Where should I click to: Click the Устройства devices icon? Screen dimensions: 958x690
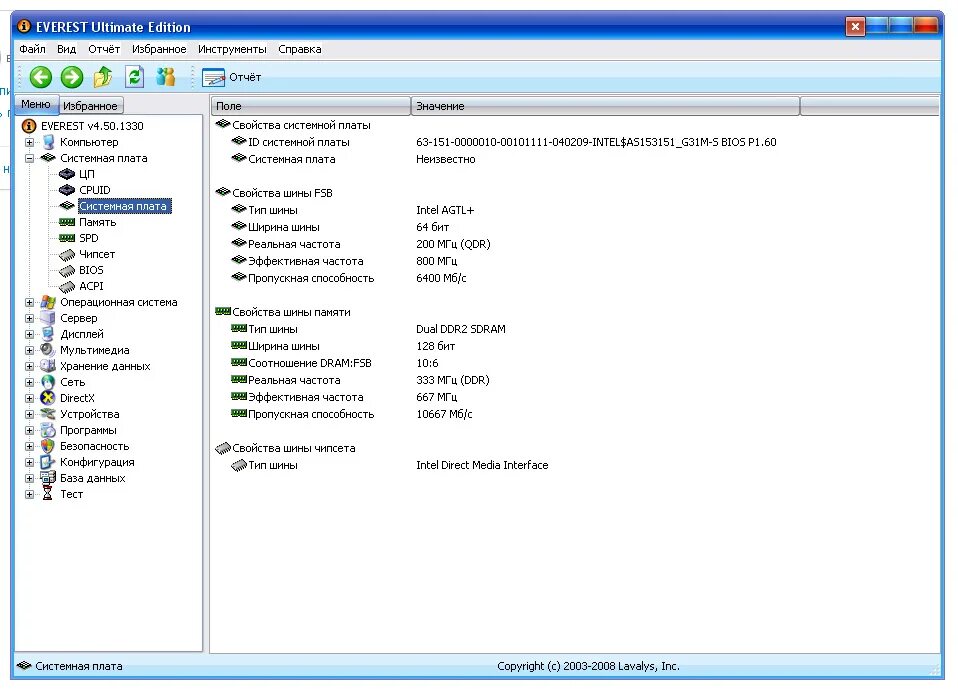coord(48,414)
